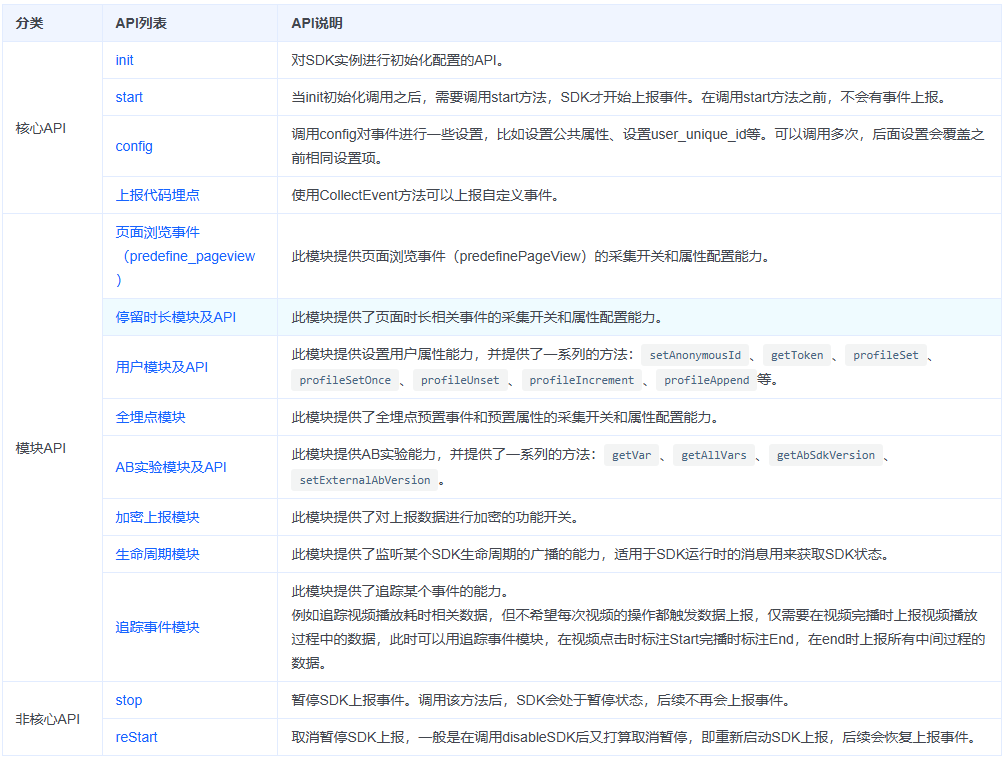Image resolution: width=1007 pixels, height=761 pixels.
Task: Click the 生命周期模块 description about SDK生命周期的广播
Action: [590, 555]
